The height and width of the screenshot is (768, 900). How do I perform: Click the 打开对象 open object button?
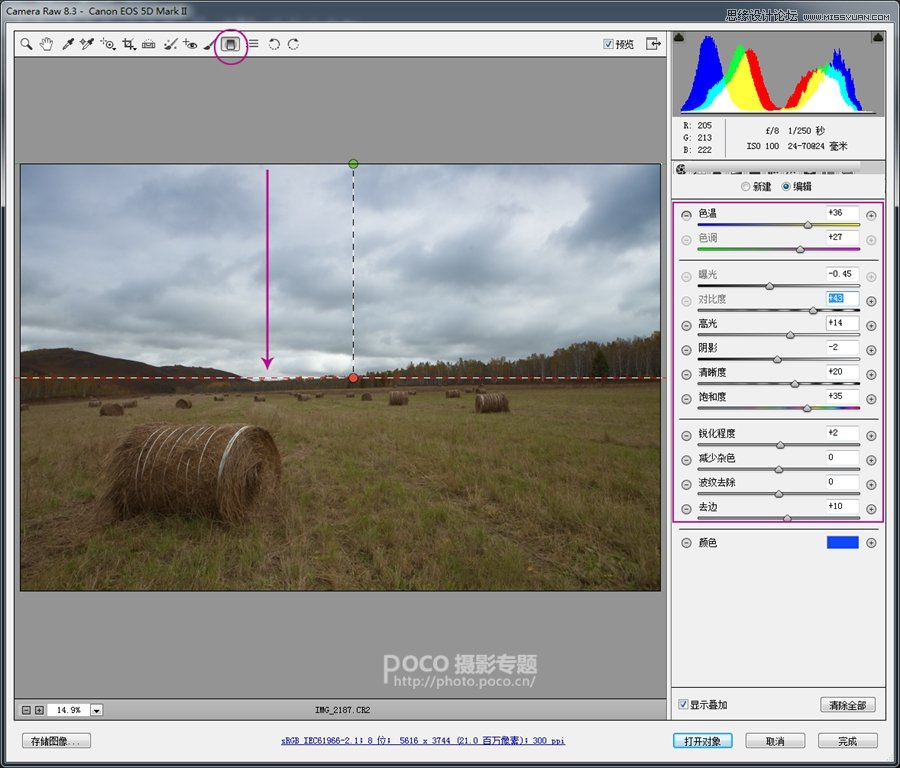(x=702, y=741)
